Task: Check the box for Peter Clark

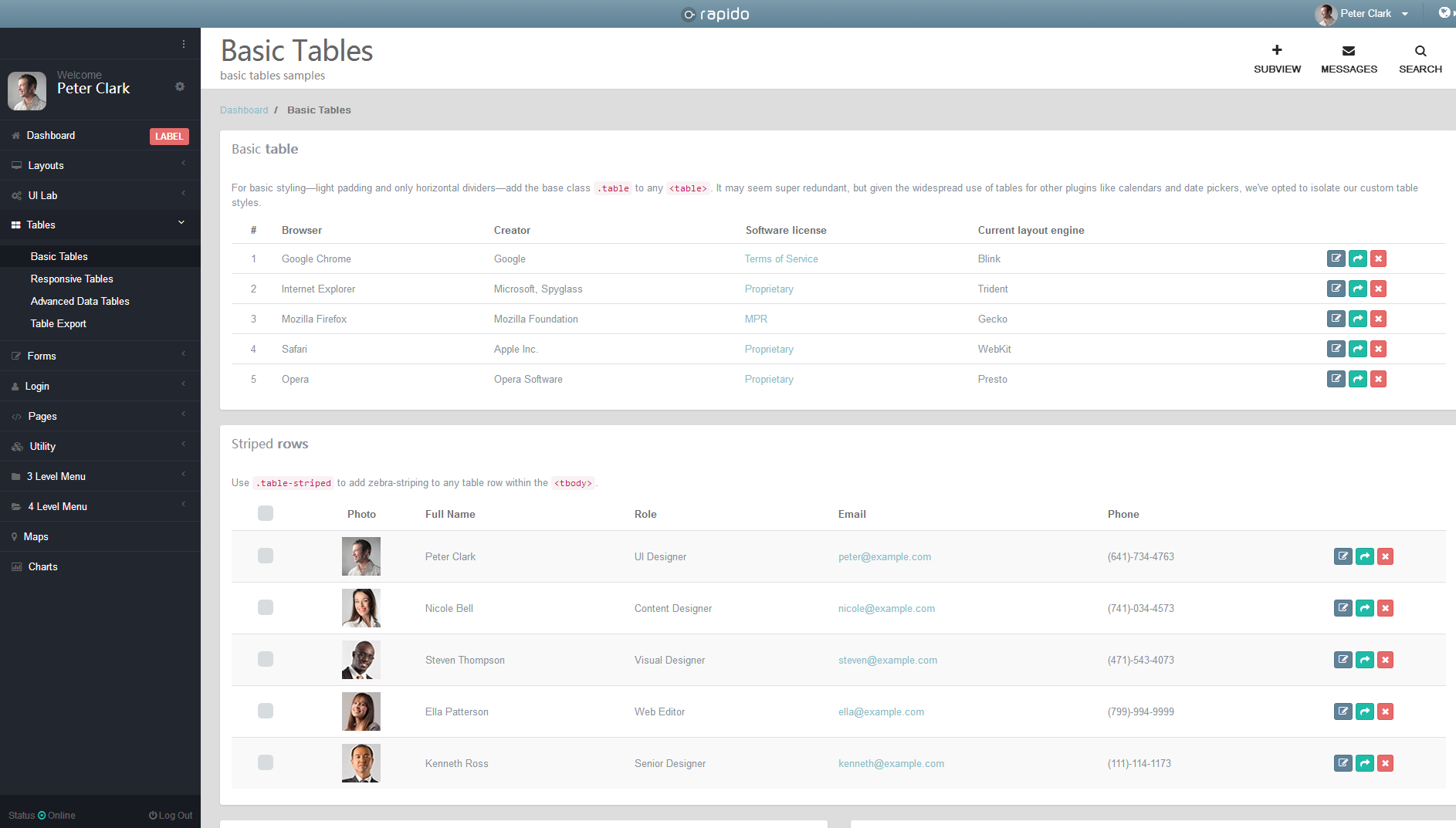Action: click(x=266, y=556)
